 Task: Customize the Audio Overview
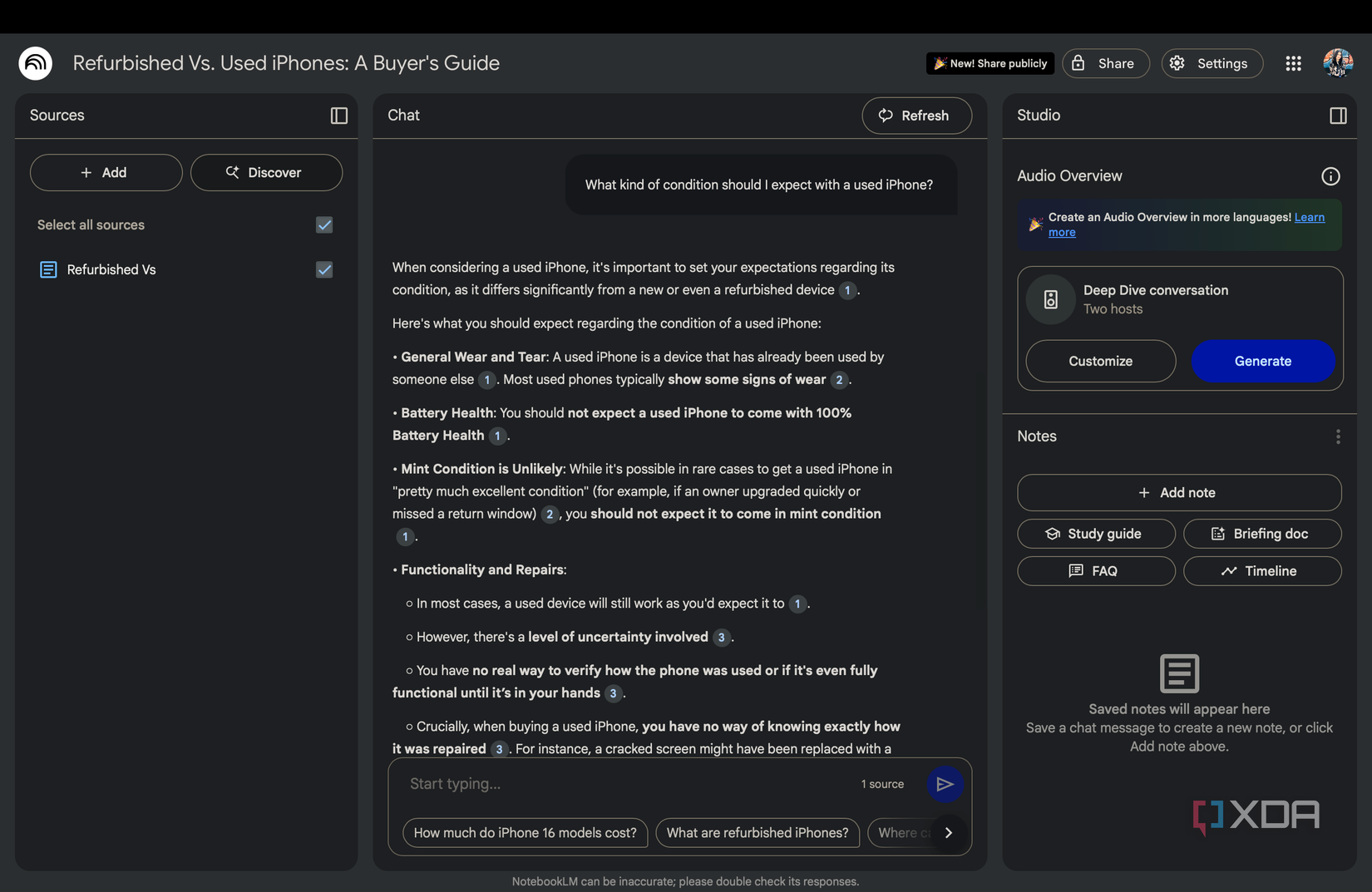click(1101, 362)
